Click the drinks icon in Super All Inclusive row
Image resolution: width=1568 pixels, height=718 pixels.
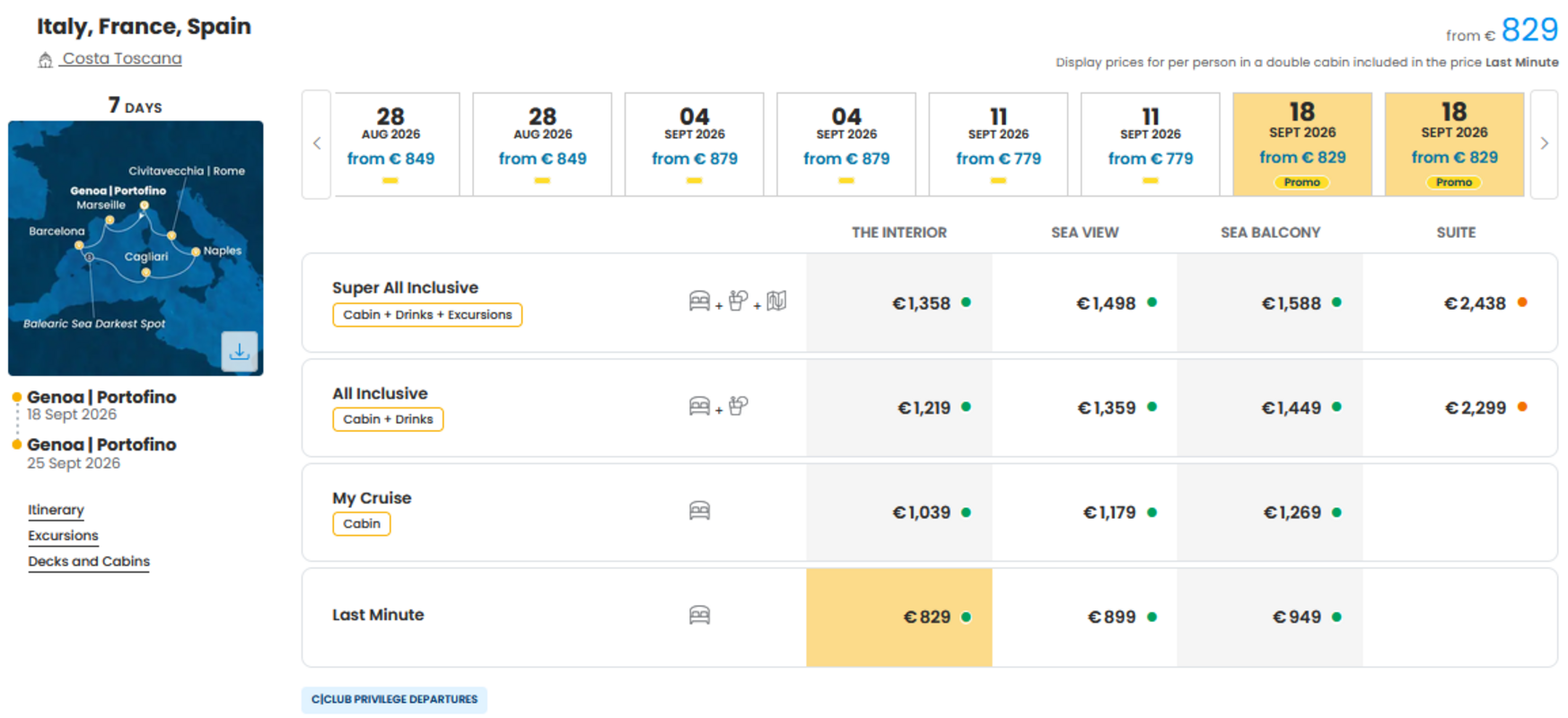tap(738, 302)
